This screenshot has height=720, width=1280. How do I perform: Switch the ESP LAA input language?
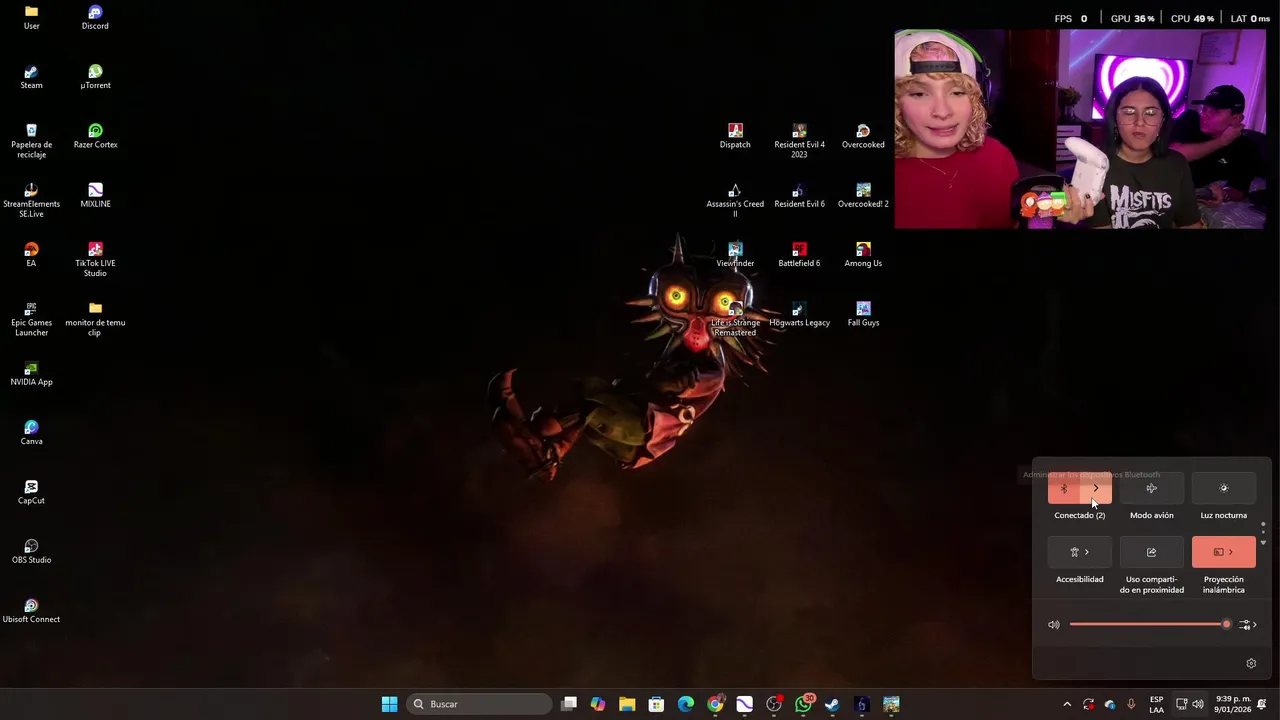(x=1156, y=704)
